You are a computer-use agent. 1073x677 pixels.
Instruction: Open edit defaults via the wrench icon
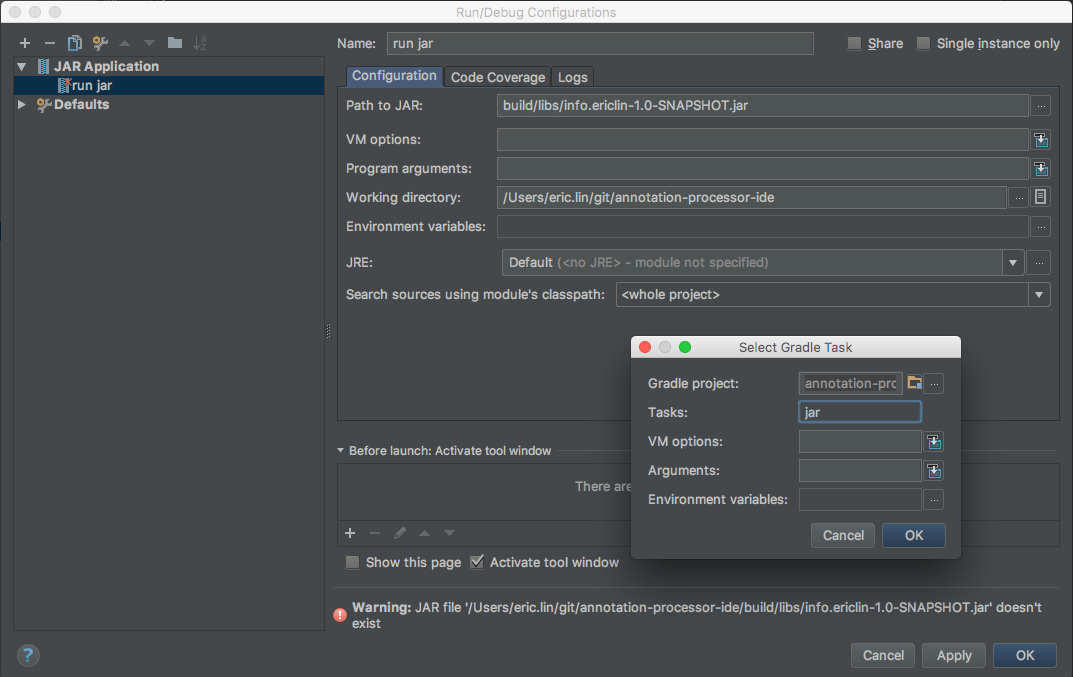point(98,43)
